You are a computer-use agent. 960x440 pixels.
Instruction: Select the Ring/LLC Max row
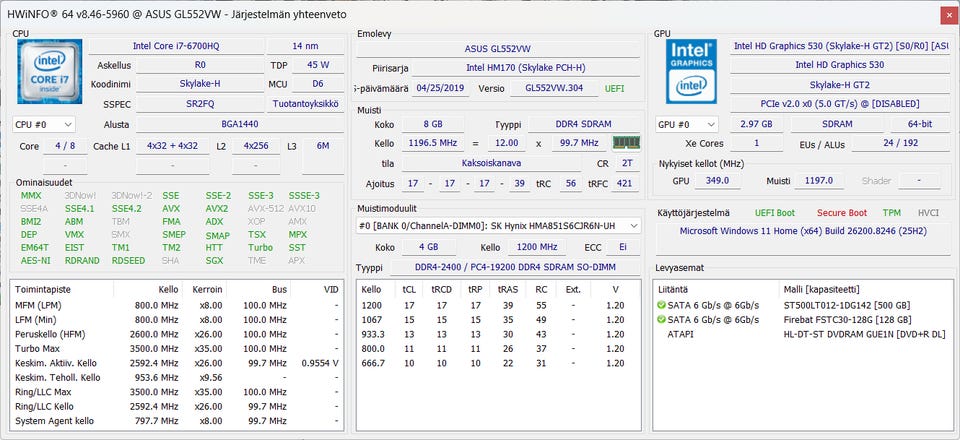tap(177, 392)
